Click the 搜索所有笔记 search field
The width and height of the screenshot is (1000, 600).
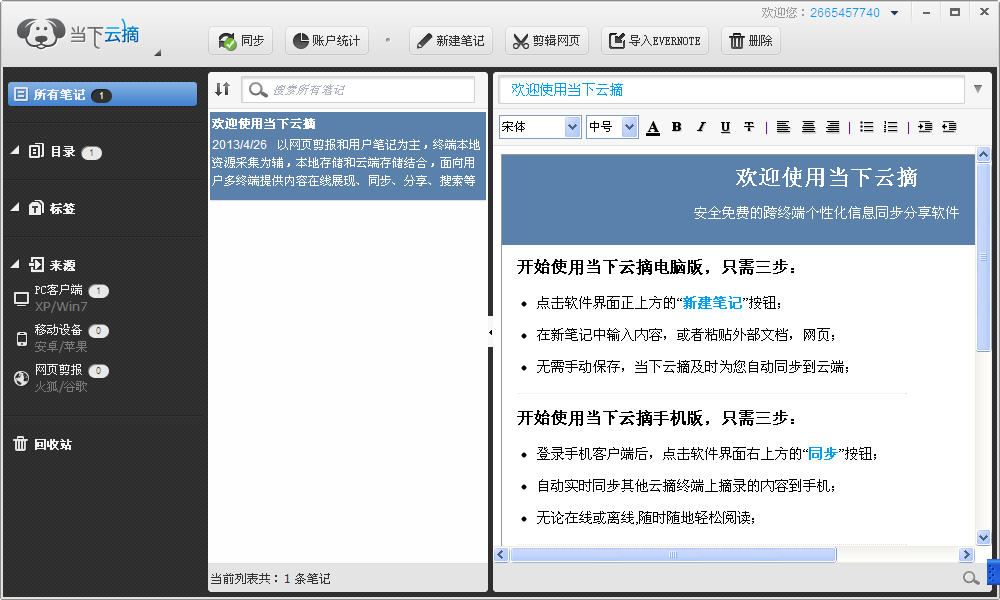click(x=370, y=90)
